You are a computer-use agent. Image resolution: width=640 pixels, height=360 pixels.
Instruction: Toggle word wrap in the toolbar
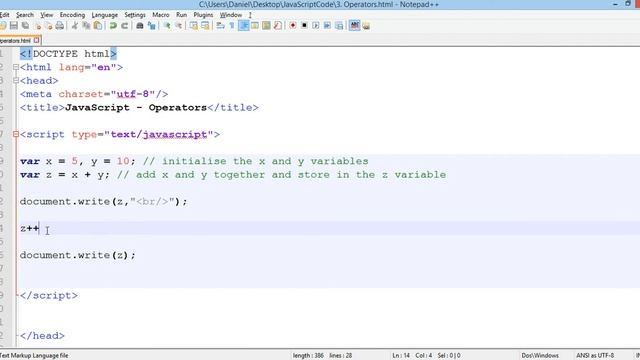tap(220, 26)
